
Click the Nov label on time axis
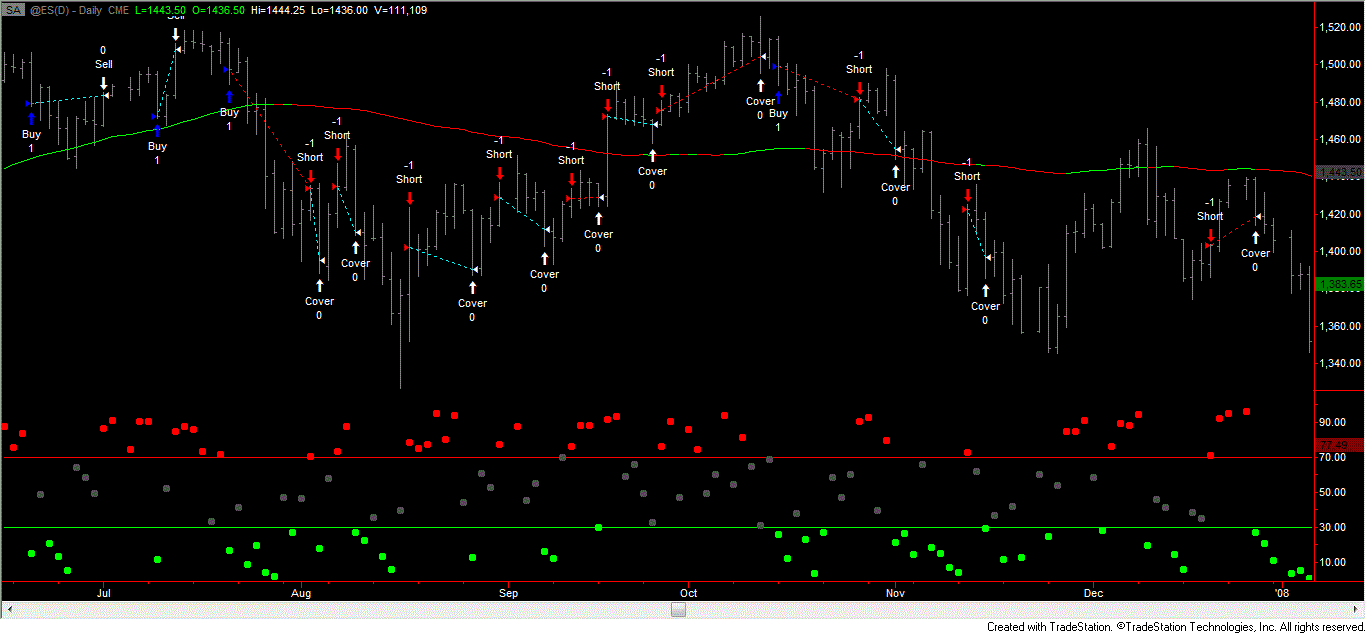(895, 593)
